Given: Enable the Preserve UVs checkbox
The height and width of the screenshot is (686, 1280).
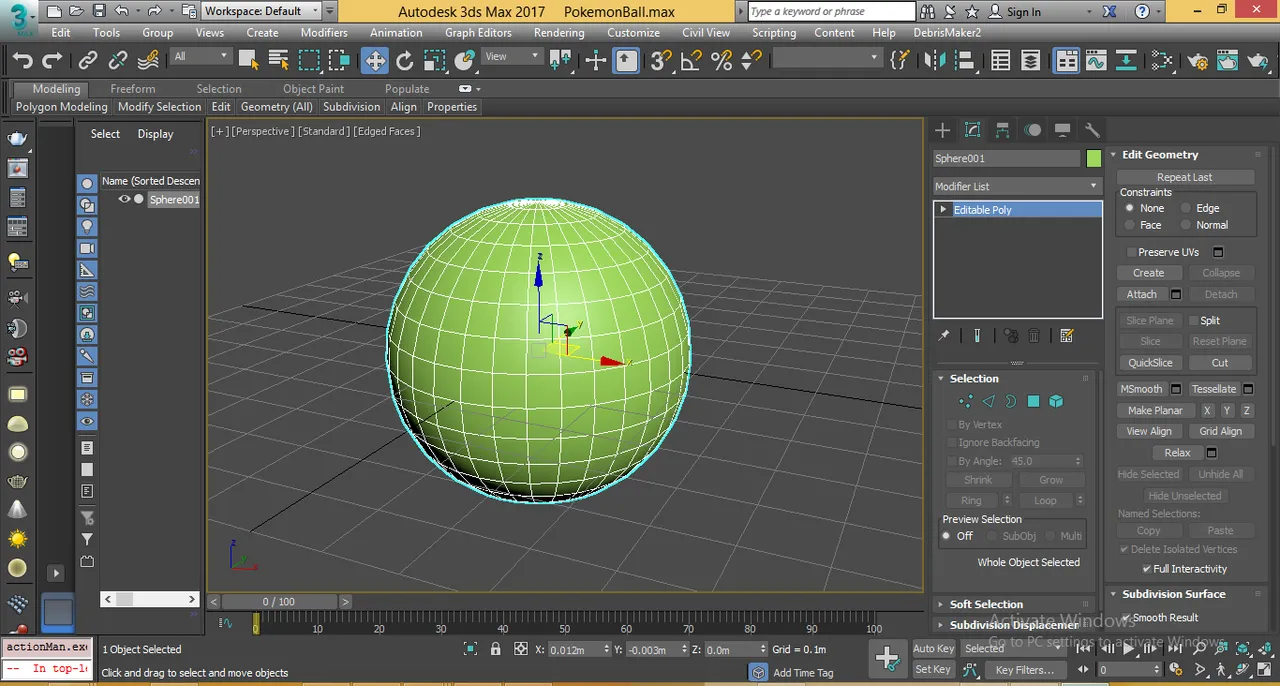Looking at the screenshot, I should tap(1131, 252).
